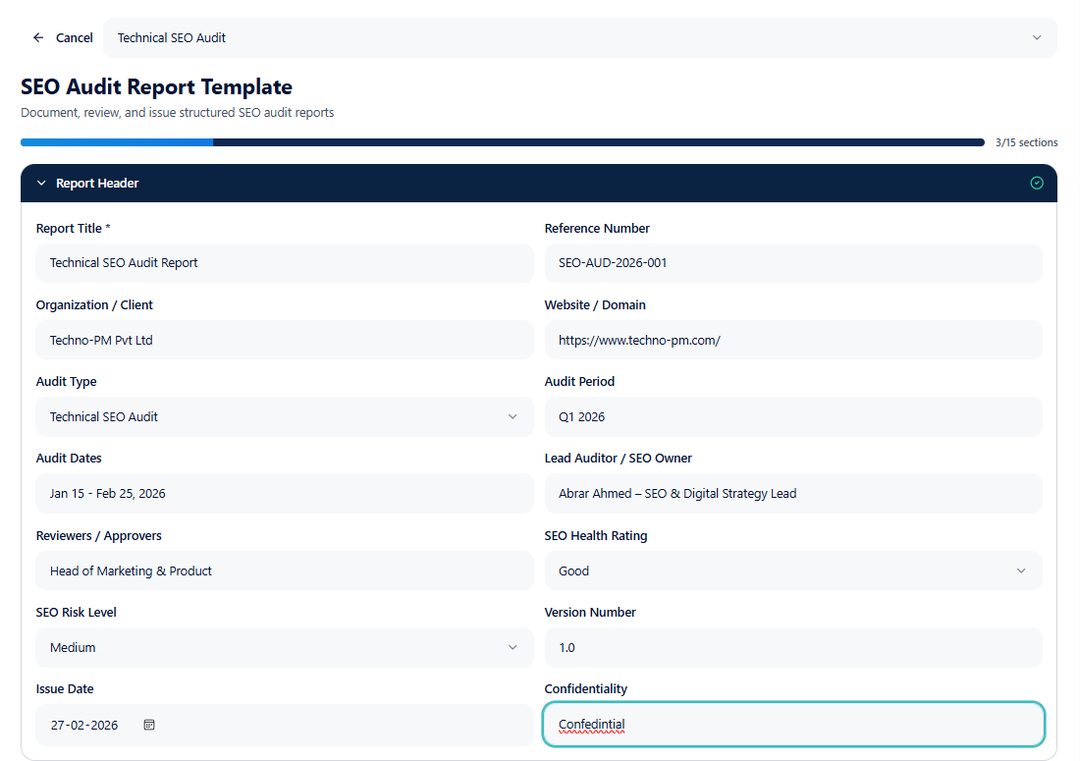
Task: Click the Report Title * label
Action: [x=73, y=229]
